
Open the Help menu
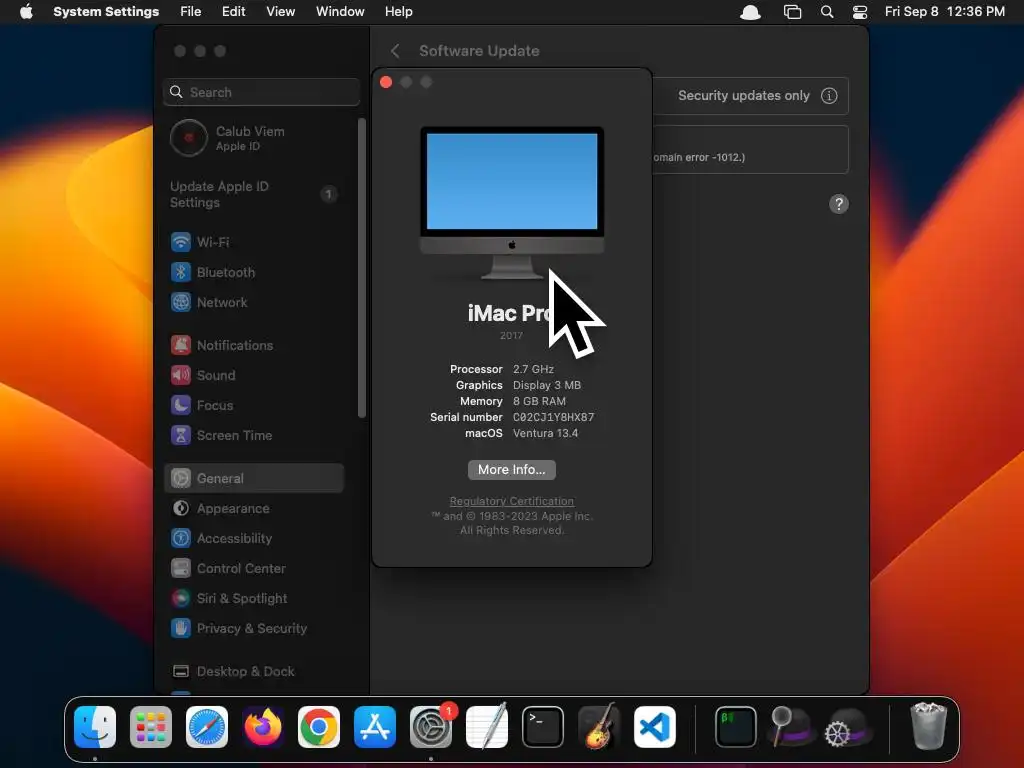click(398, 12)
